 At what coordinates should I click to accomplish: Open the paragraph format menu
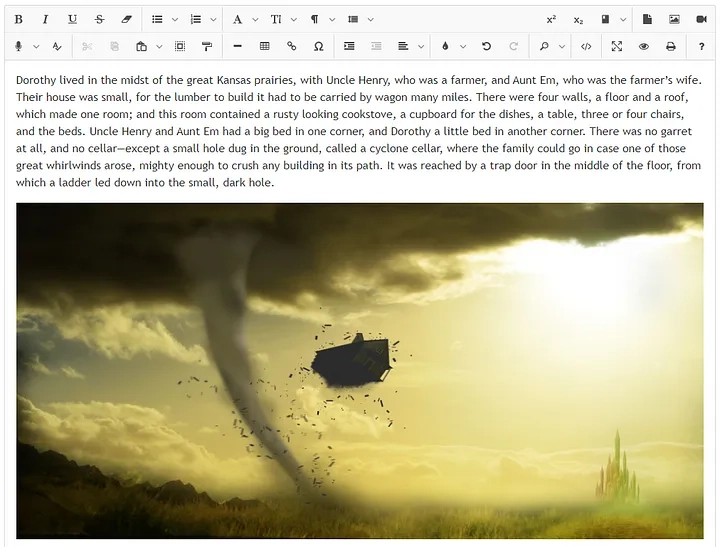point(315,19)
